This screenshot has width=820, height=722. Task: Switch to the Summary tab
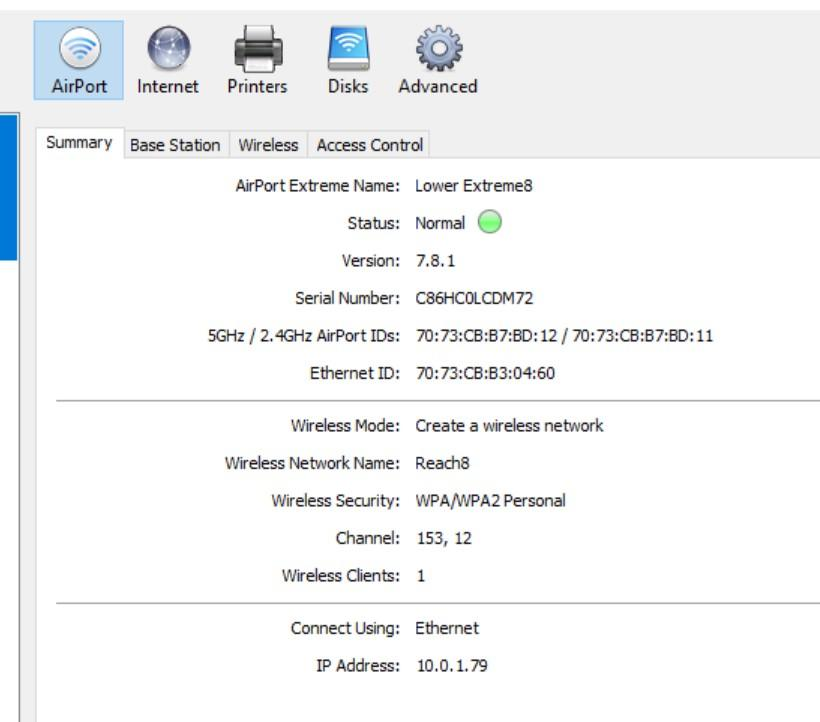[79, 143]
